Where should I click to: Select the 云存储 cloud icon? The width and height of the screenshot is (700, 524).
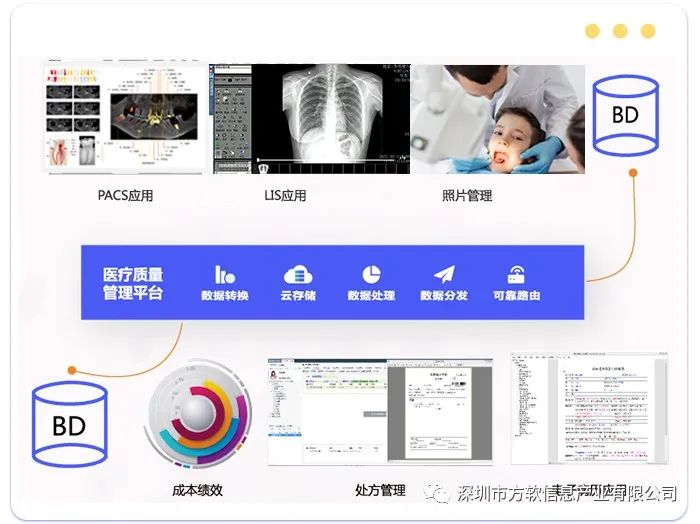[297, 274]
